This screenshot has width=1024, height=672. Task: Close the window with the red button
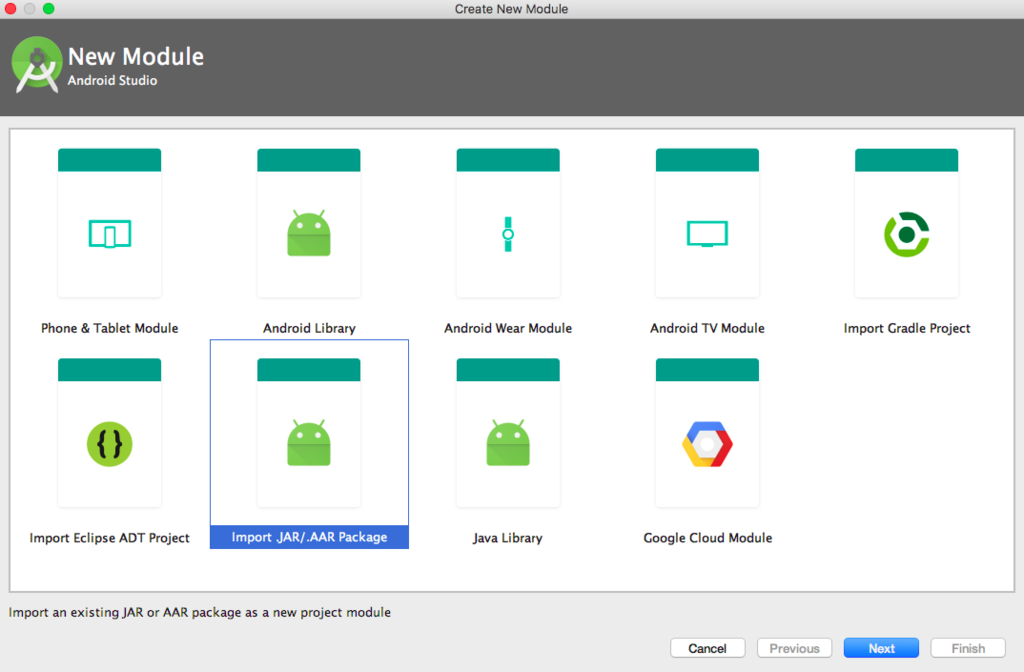pyautogui.click(x=10, y=8)
